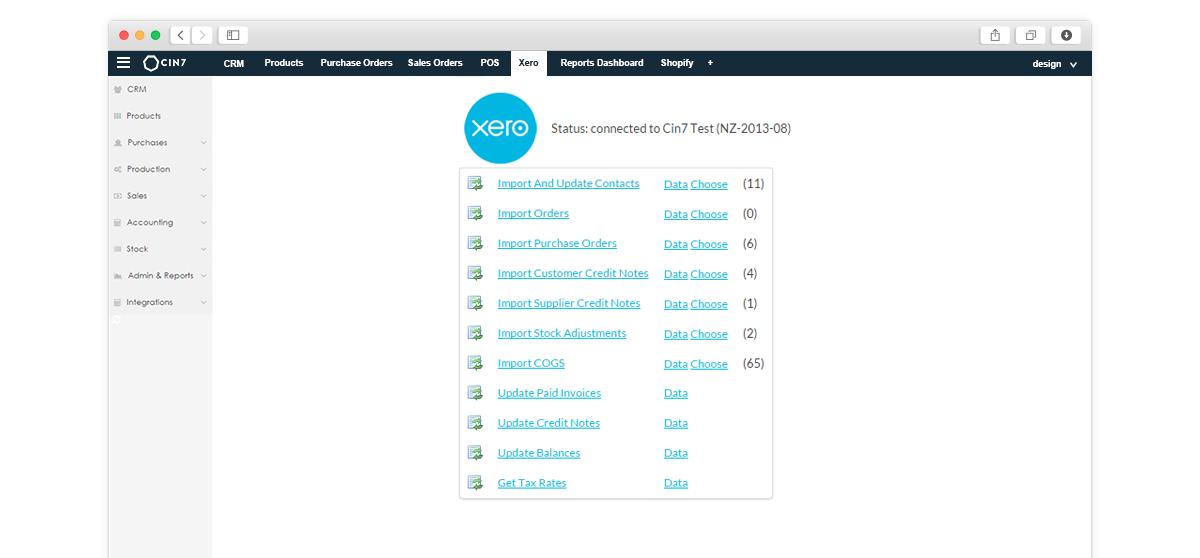Expand the Stock sidebar section
The height and width of the screenshot is (558, 1200).
pos(160,249)
